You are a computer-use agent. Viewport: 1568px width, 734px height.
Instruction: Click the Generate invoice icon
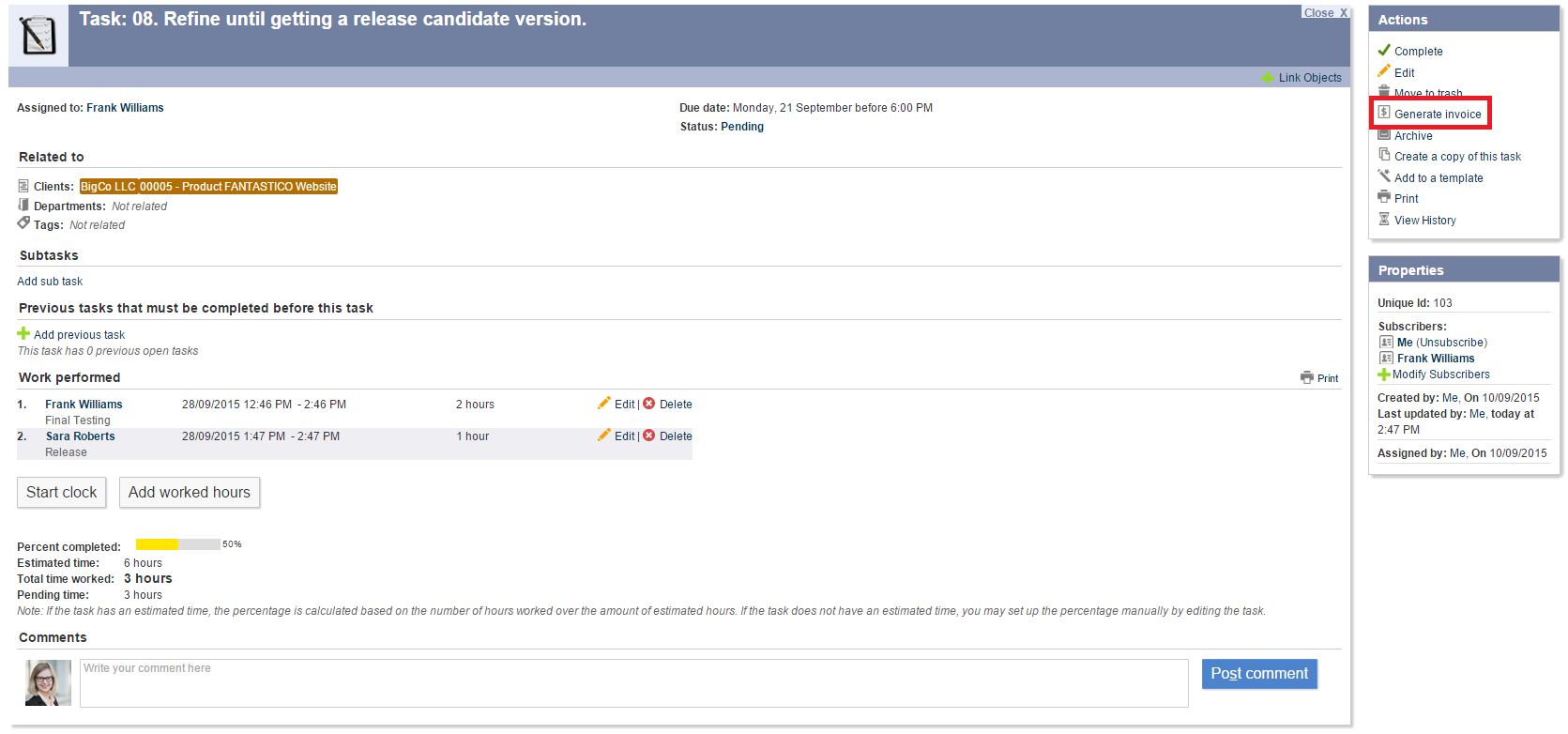click(1383, 113)
